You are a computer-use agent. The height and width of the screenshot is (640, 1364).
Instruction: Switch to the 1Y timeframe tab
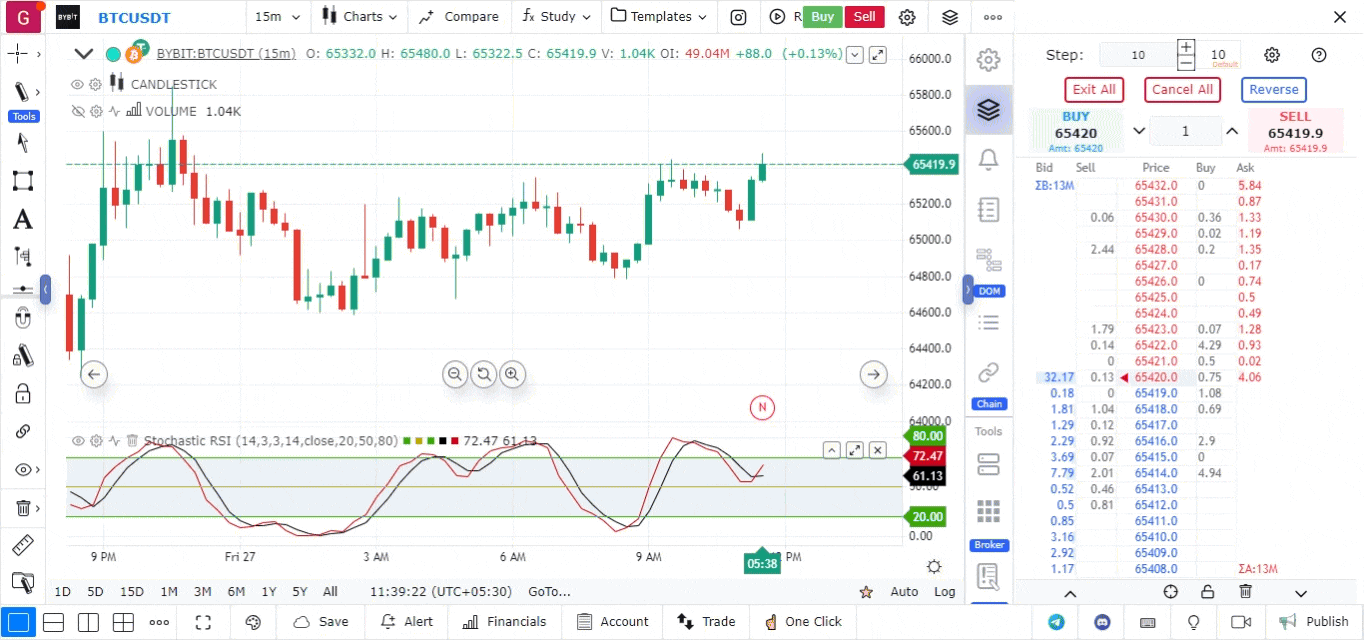coord(267,591)
